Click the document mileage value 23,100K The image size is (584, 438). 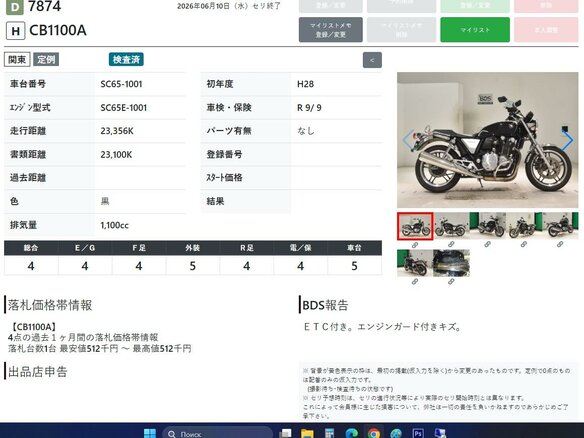[x=116, y=155]
